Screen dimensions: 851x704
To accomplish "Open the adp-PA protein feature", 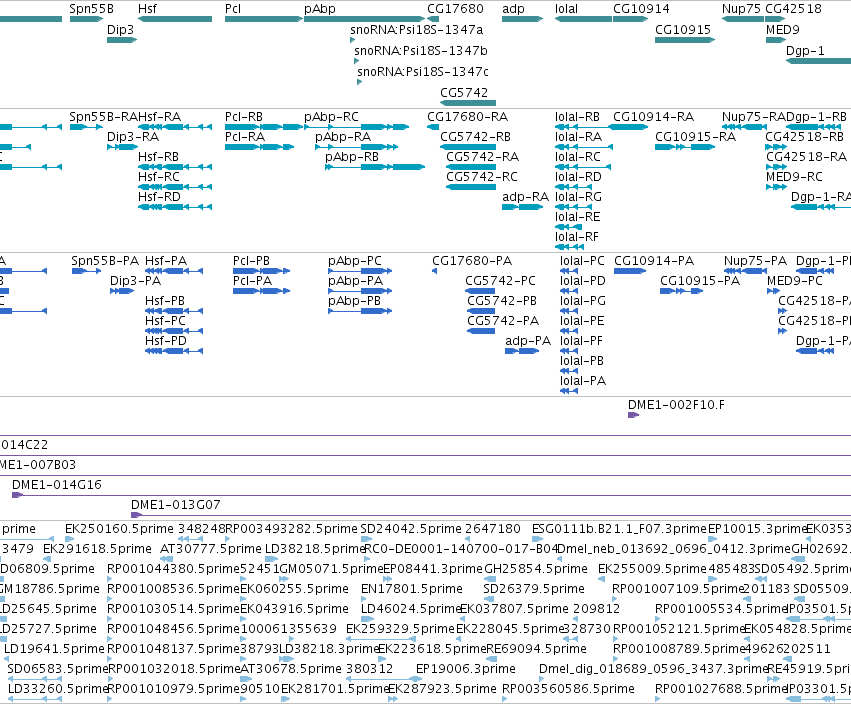I will point(522,351).
